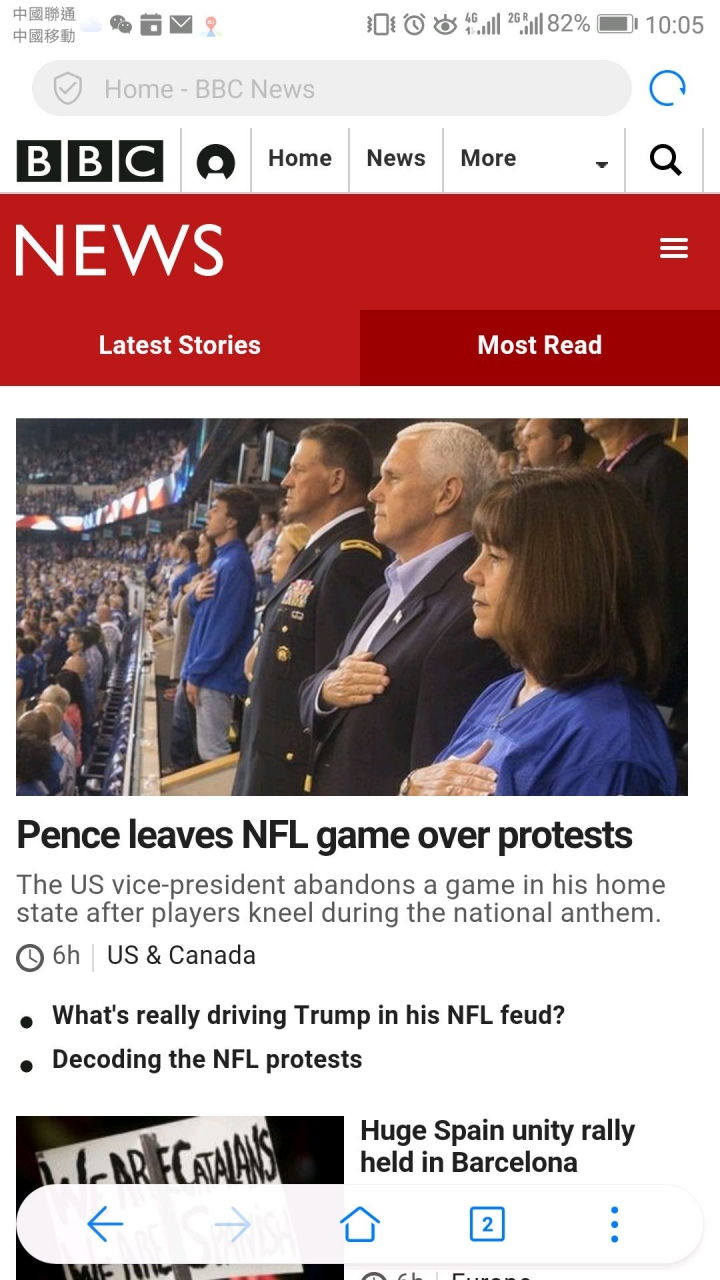Open What's really driving Trump link
Image resolution: width=720 pixels, height=1280 pixels.
coord(308,1016)
